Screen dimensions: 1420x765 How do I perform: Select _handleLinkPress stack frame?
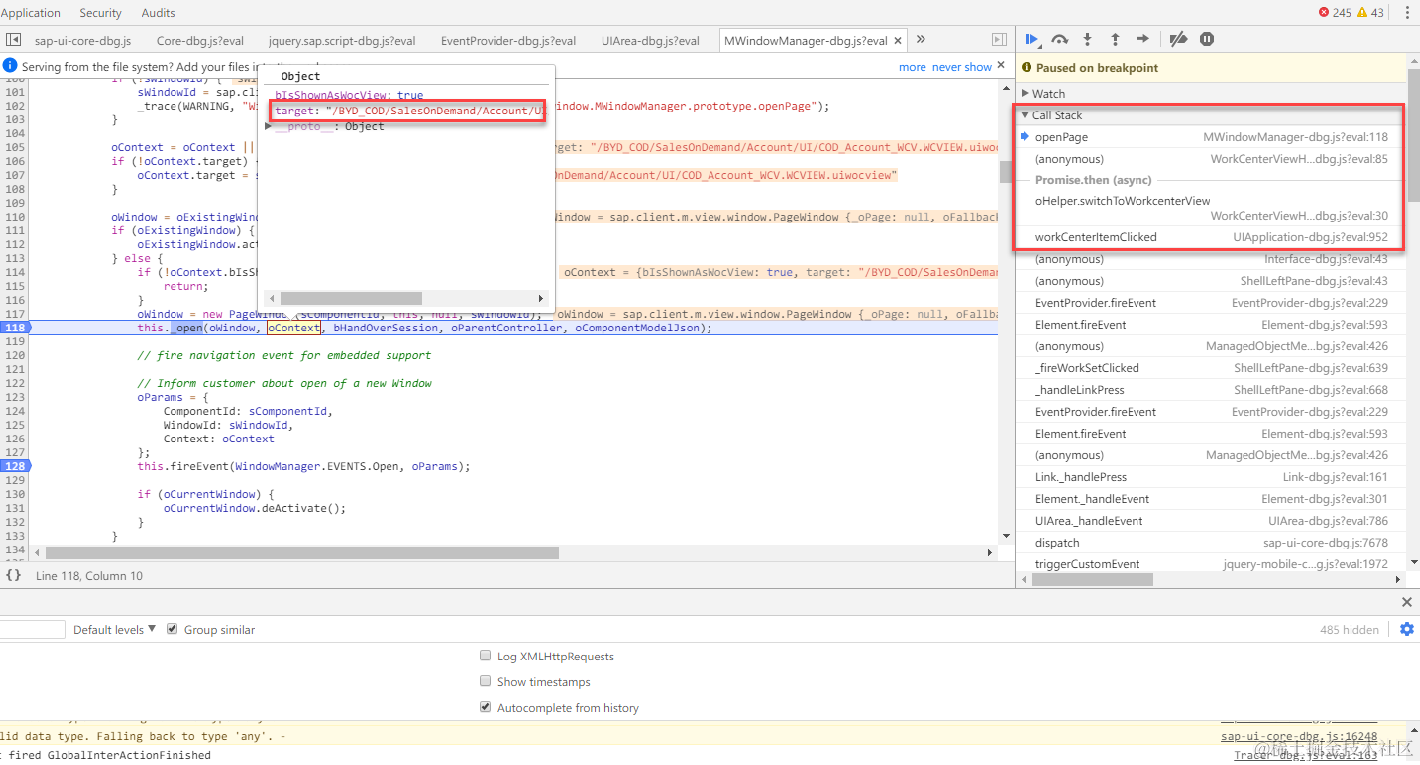tap(1212, 390)
